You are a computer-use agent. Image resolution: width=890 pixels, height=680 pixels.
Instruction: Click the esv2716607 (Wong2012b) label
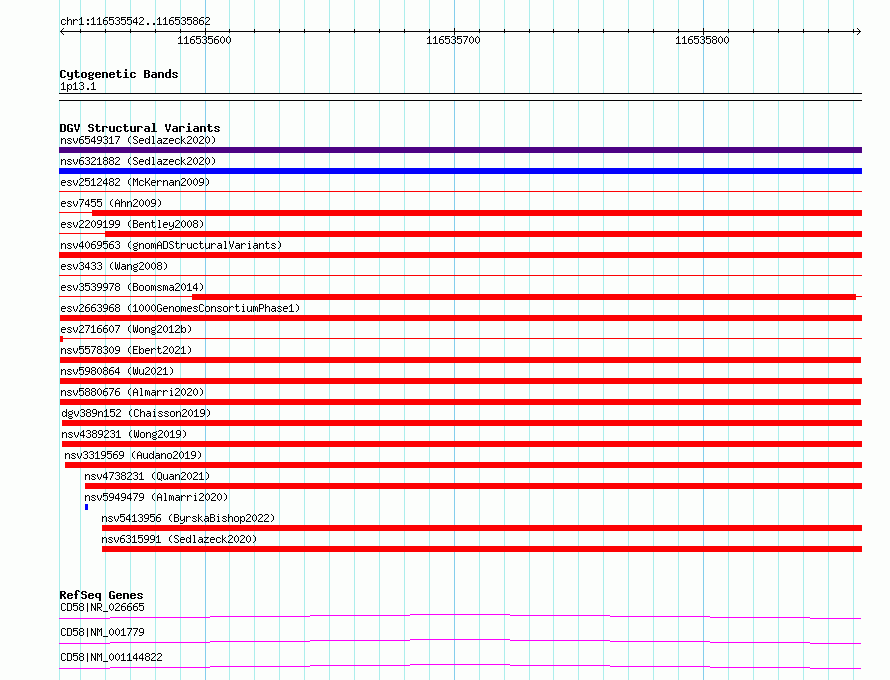tap(126, 329)
